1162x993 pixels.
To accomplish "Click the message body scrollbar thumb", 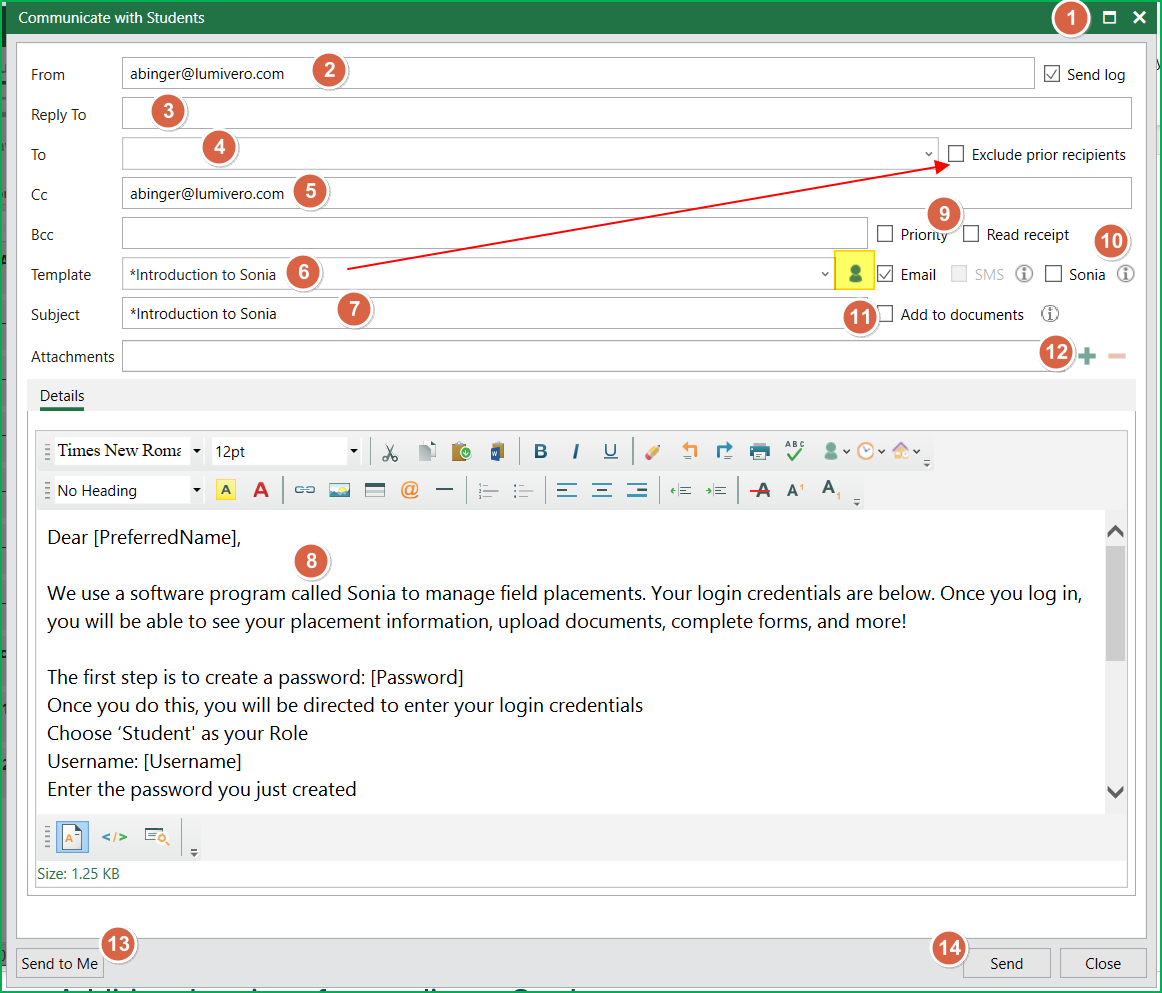I will click(x=1115, y=603).
